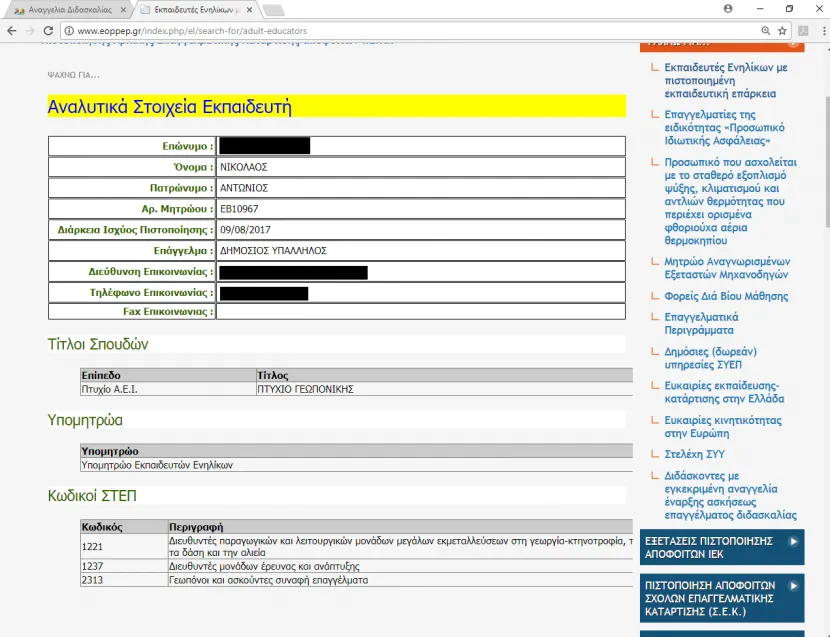Click certification date 09/08/2017

coord(245,230)
